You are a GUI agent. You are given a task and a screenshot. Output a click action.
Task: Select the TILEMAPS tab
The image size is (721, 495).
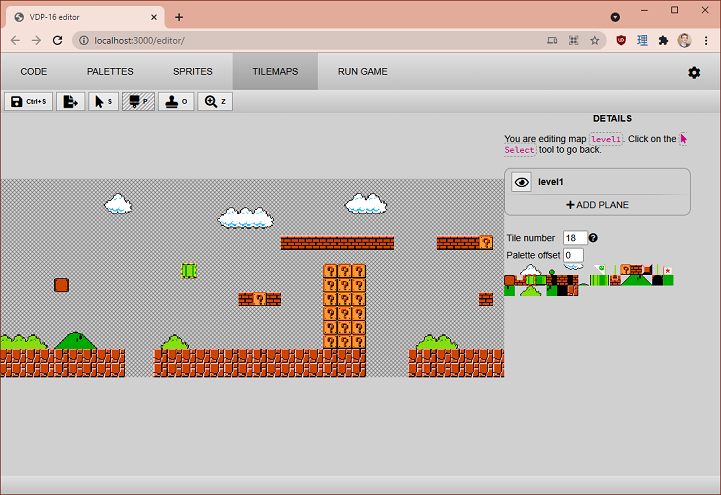275,72
